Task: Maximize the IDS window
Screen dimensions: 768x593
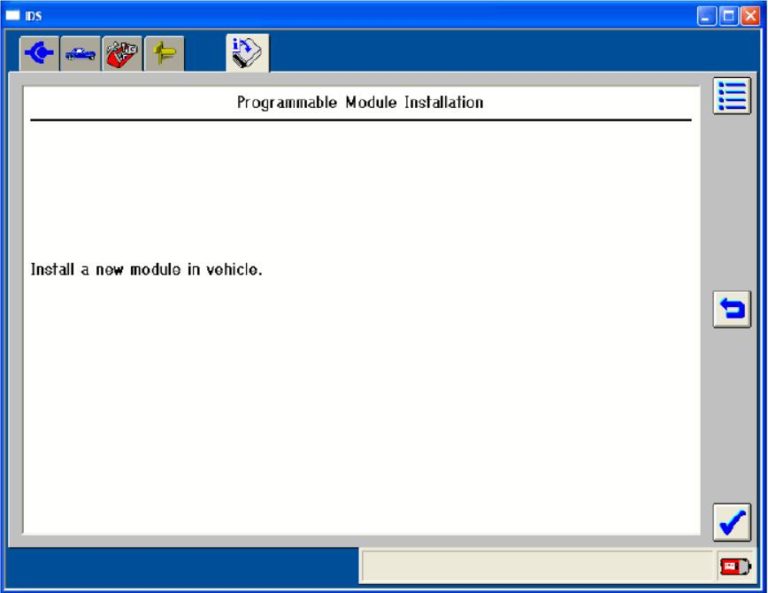Action: click(728, 16)
